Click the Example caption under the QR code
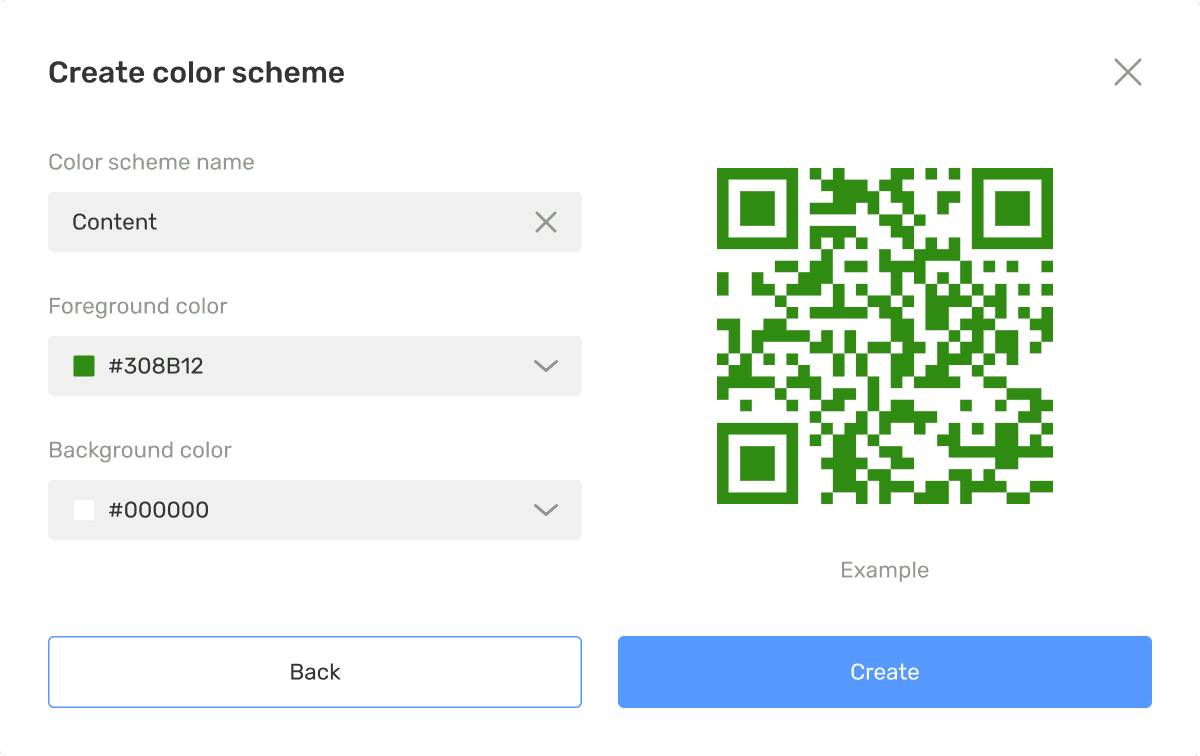This screenshot has height=756, width=1200. [885, 570]
